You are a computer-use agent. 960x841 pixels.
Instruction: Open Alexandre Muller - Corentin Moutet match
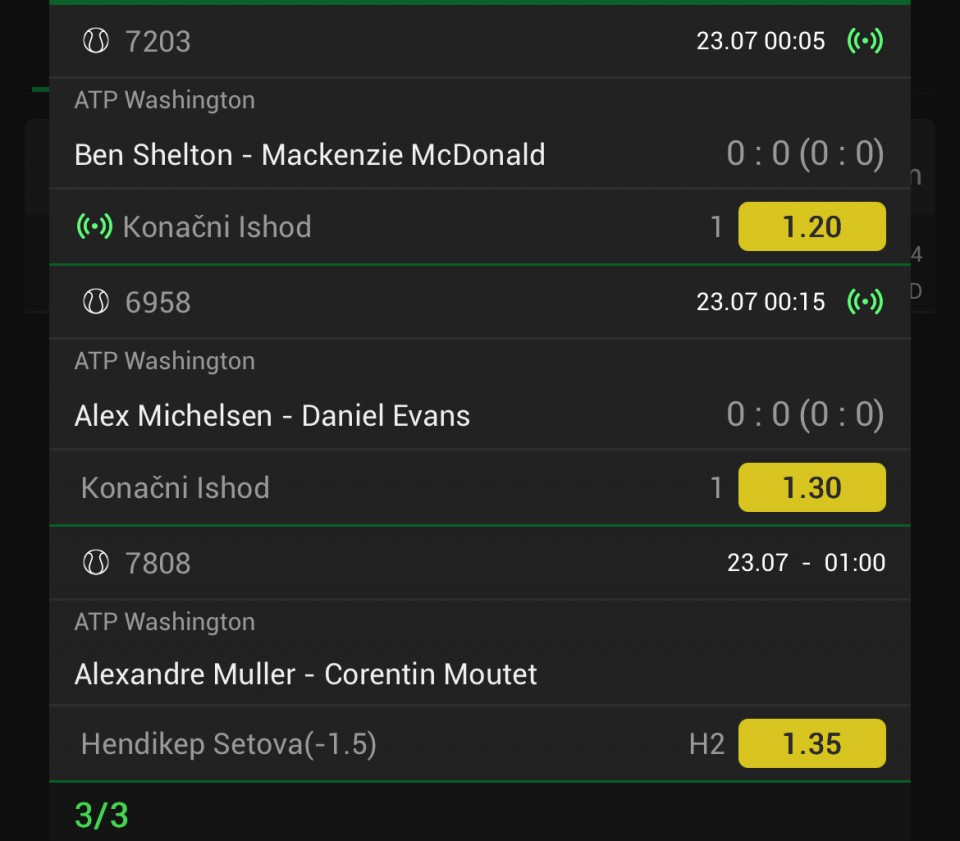coord(306,675)
